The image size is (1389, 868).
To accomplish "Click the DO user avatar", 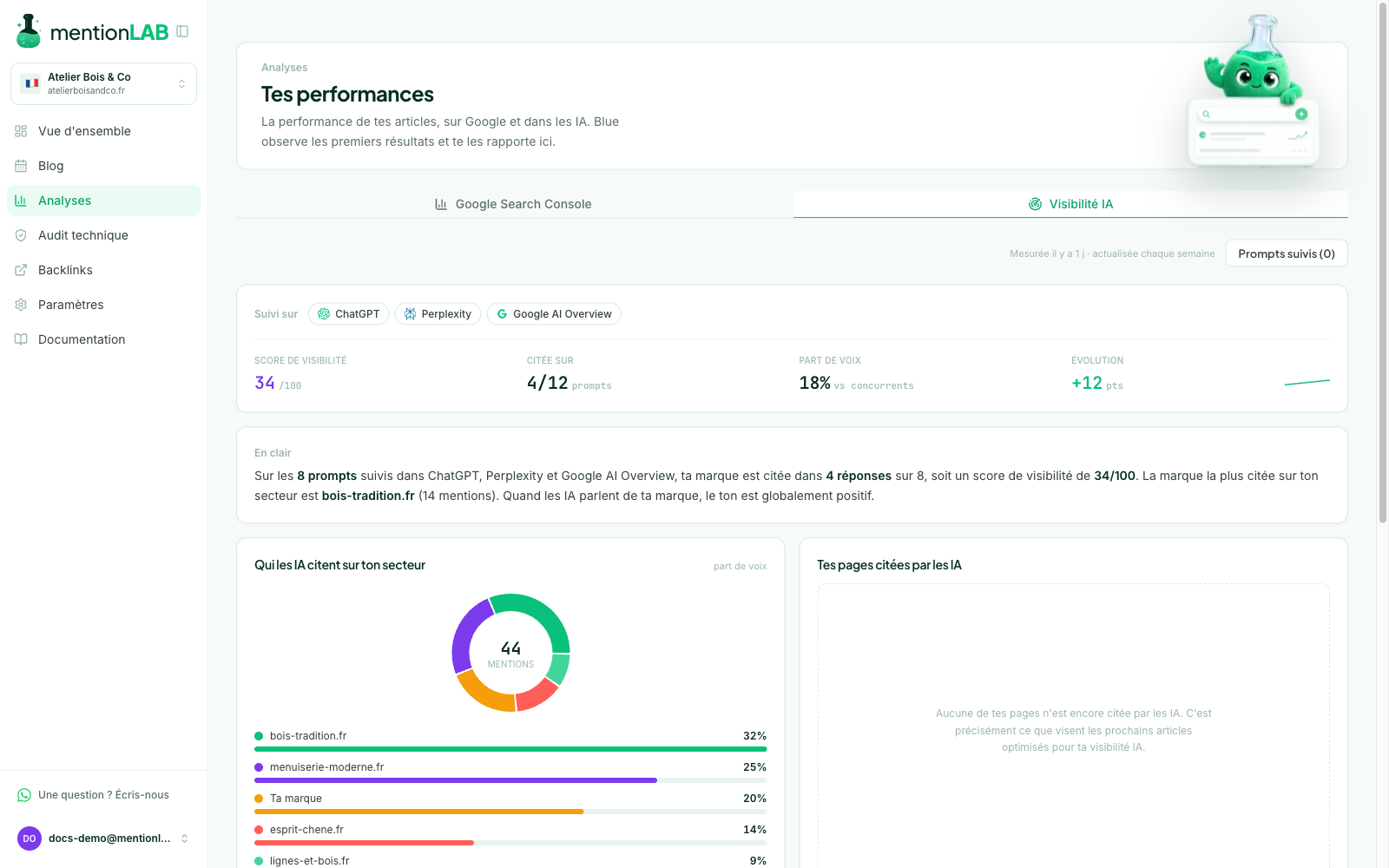I will tap(30, 838).
